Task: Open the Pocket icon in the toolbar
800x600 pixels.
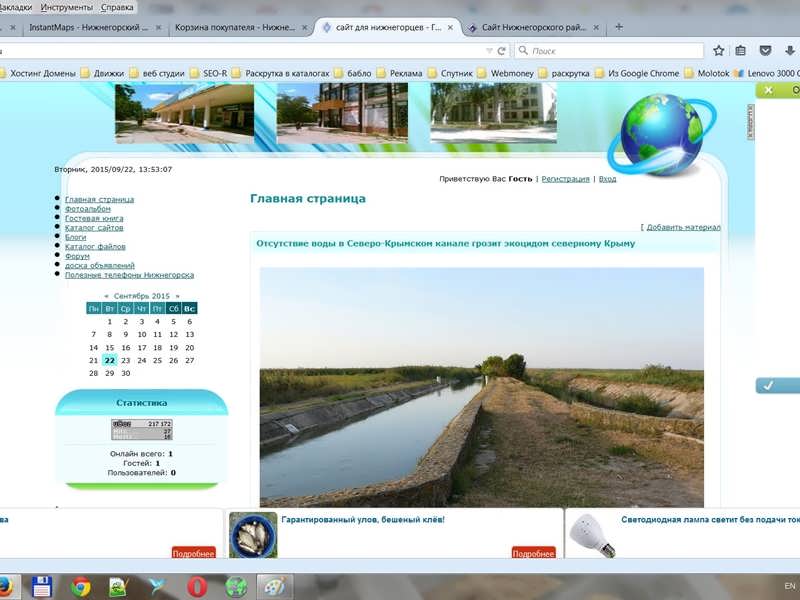Action: click(x=765, y=50)
